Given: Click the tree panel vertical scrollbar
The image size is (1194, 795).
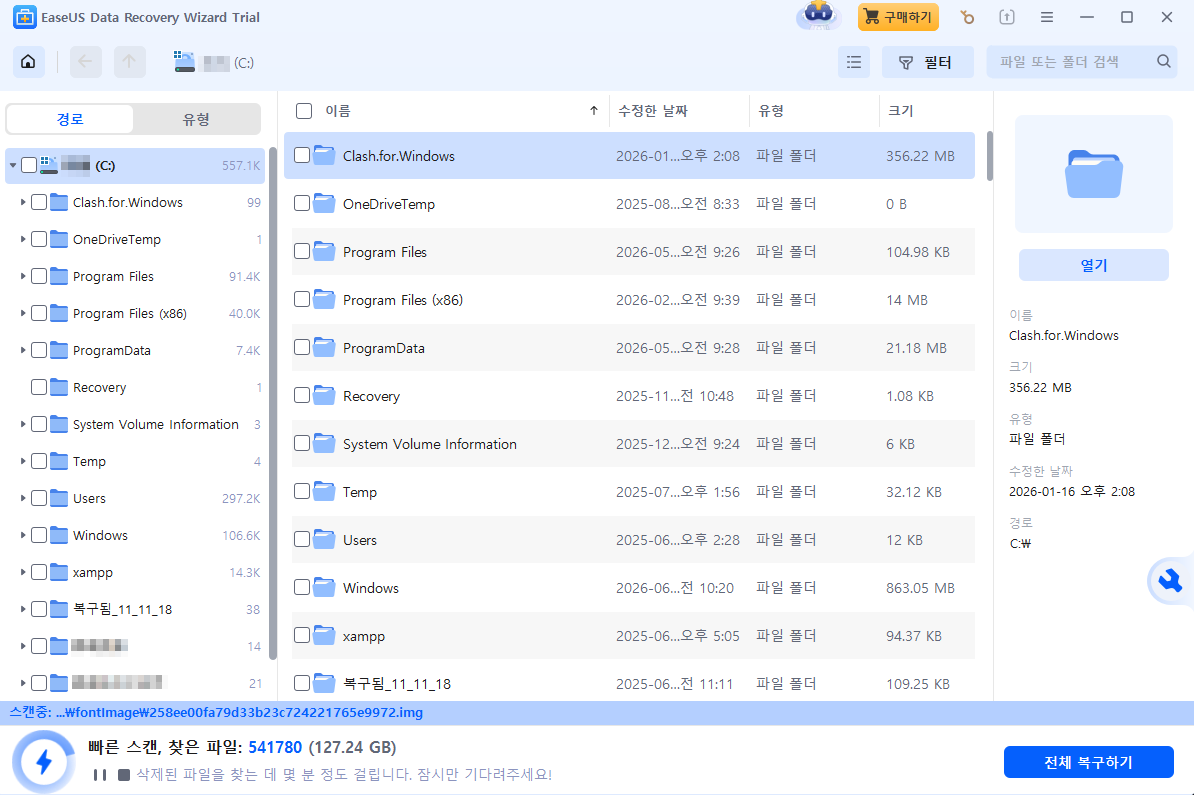Looking at the screenshot, I should click(273, 404).
